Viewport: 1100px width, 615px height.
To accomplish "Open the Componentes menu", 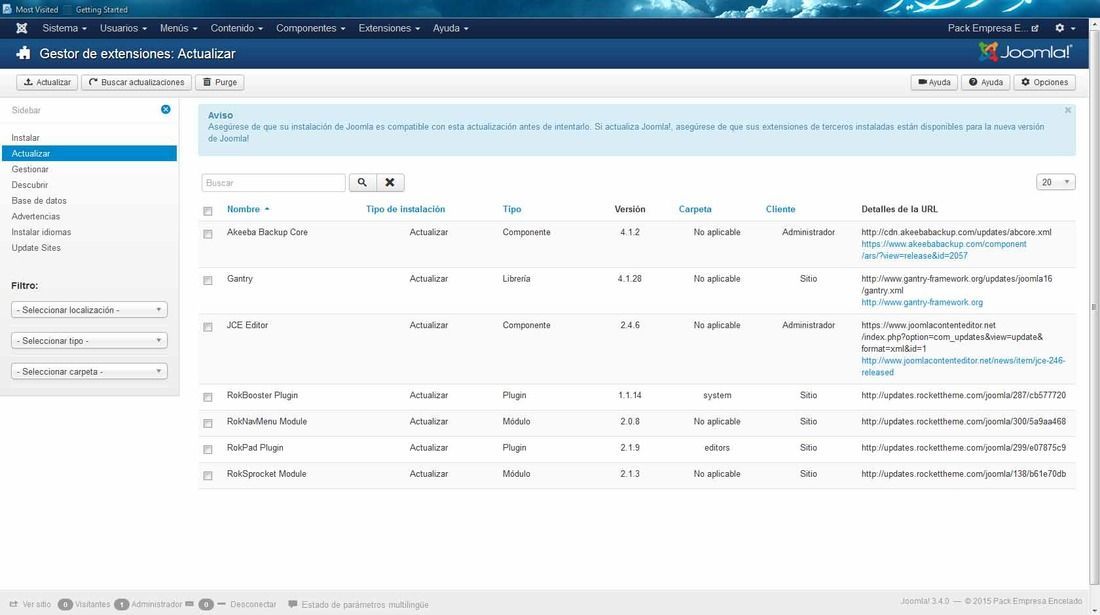I will tap(310, 28).
